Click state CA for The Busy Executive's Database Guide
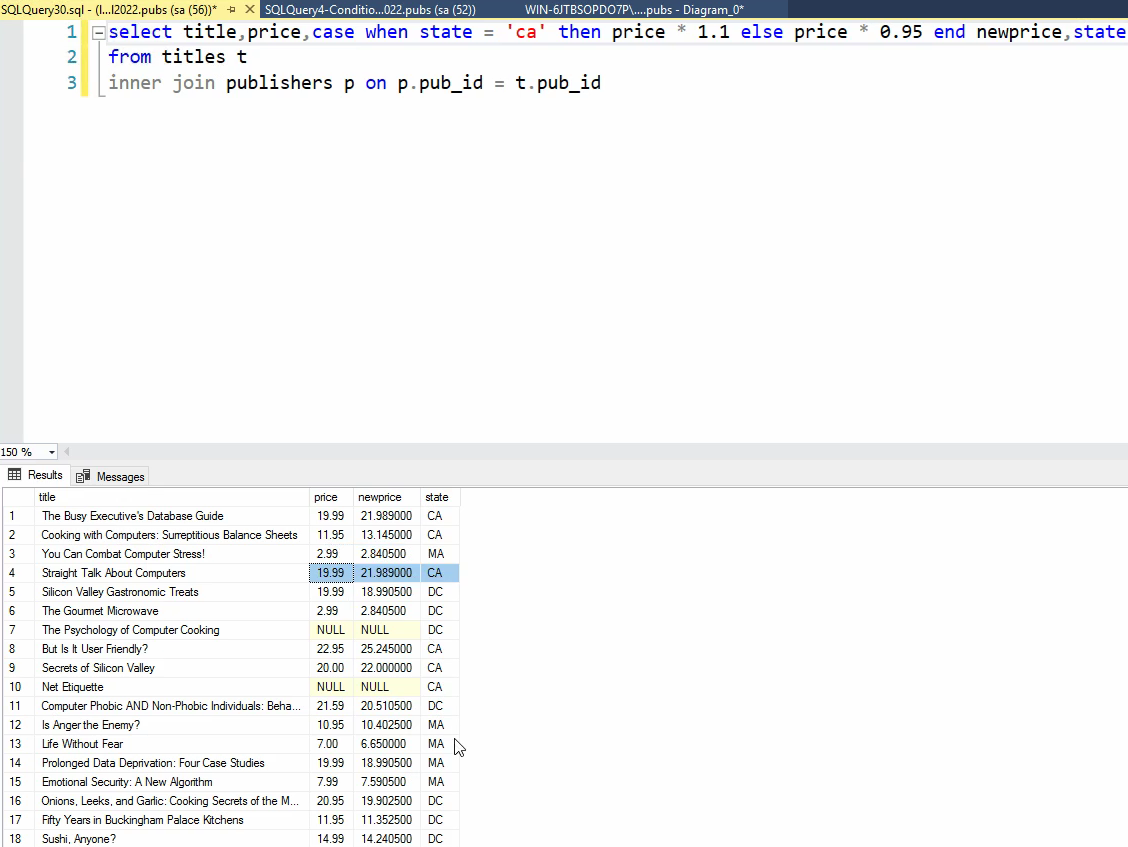This screenshot has width=1128, height=847. pyautogui.click(x=440, y=516)
